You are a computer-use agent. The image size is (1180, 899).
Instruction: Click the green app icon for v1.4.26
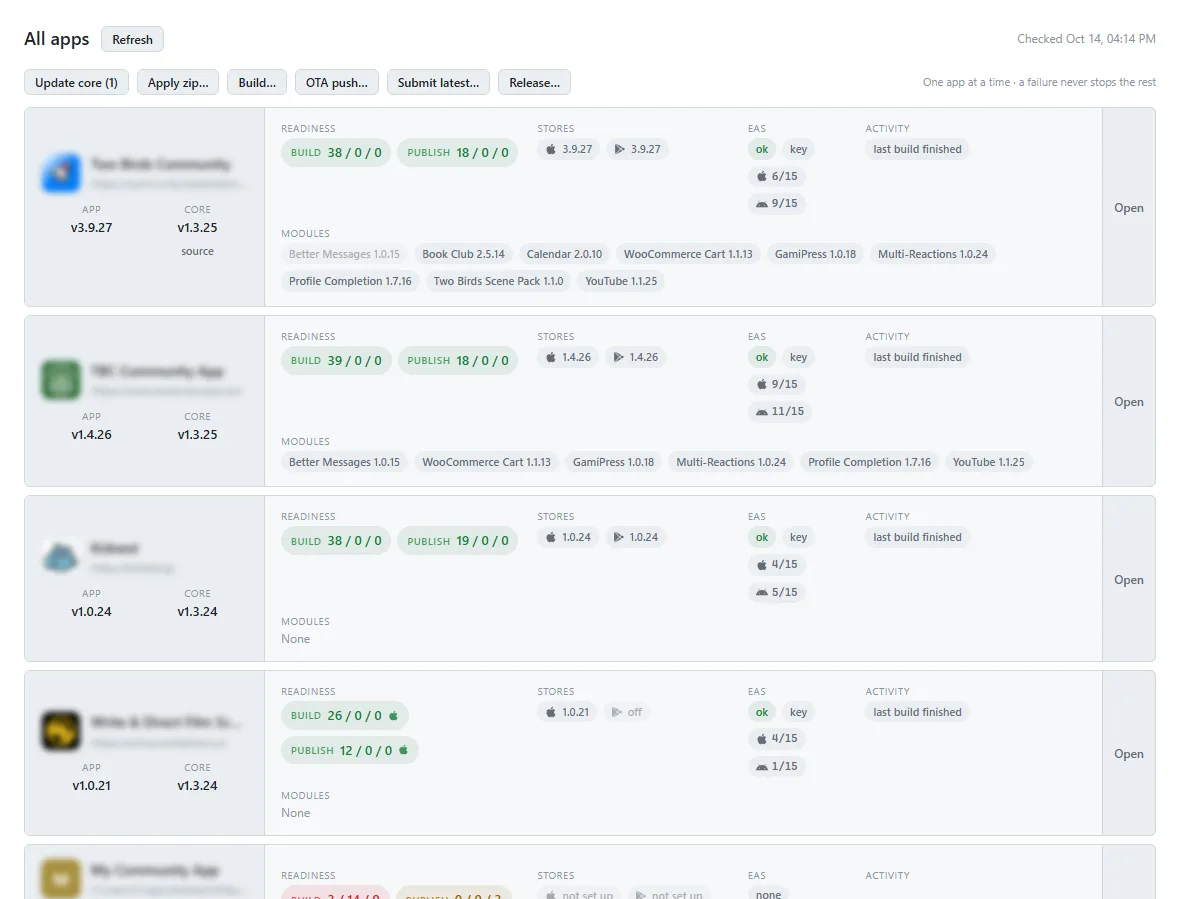61,380
